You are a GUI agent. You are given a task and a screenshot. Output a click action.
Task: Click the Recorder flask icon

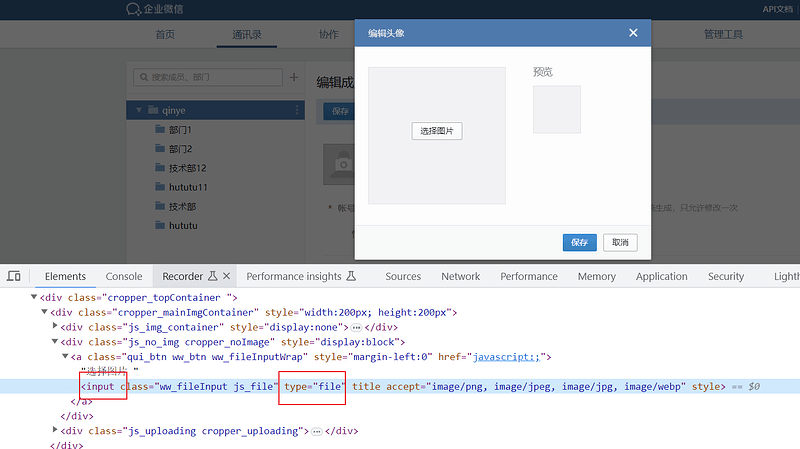(x=213, y=276)
